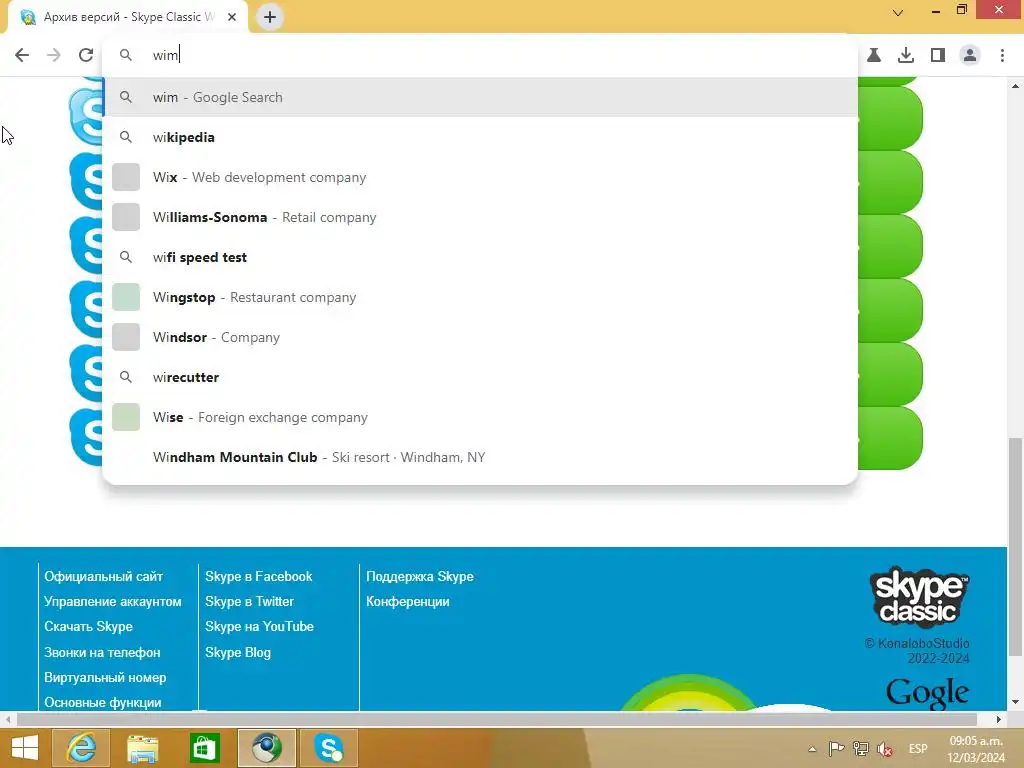This screenshot has height=768, width=1024.
Task: Reload the current page
Action: [x=86, y=55]
